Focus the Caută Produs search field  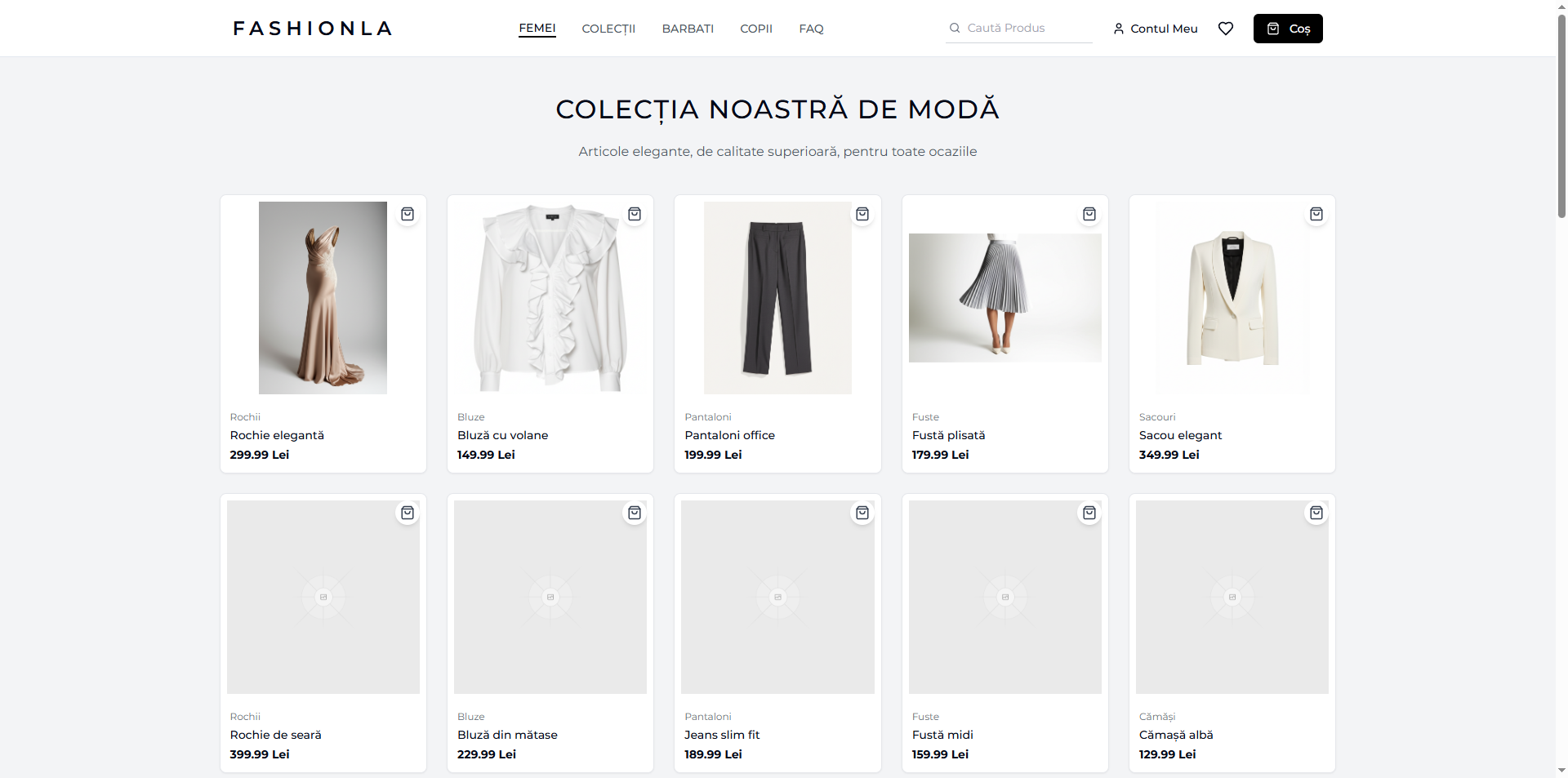(1025, 28)
